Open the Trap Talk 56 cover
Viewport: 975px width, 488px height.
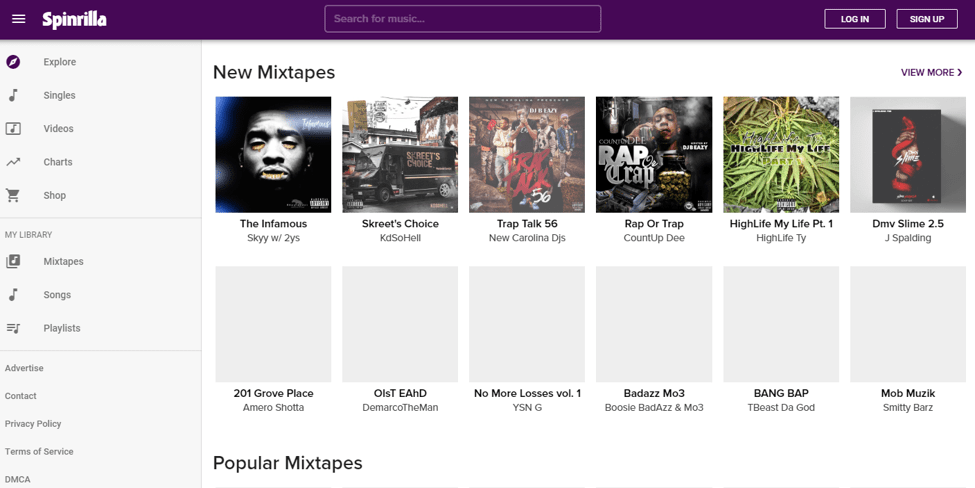[x=527, y=154]
